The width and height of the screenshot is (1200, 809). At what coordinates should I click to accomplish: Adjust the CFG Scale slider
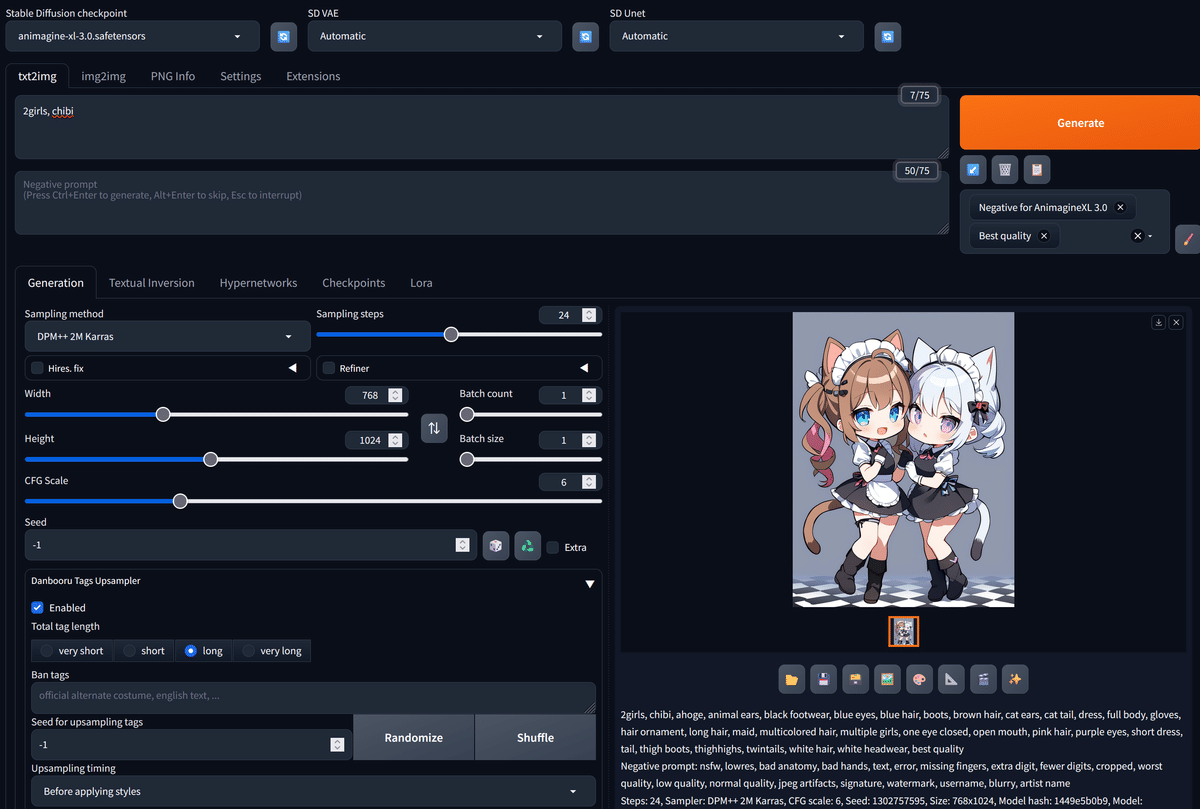180,501
